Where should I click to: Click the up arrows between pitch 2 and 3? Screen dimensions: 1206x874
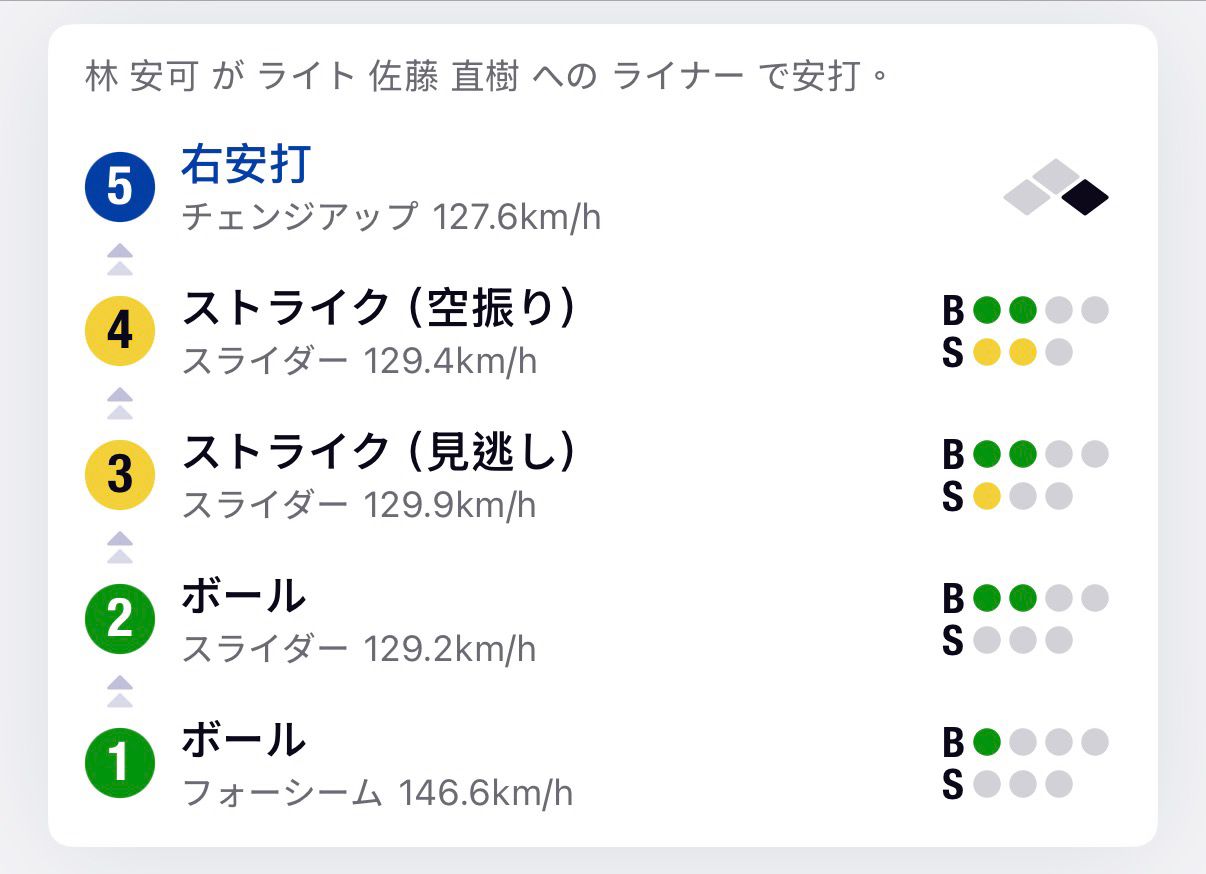(x=120, y=547)
